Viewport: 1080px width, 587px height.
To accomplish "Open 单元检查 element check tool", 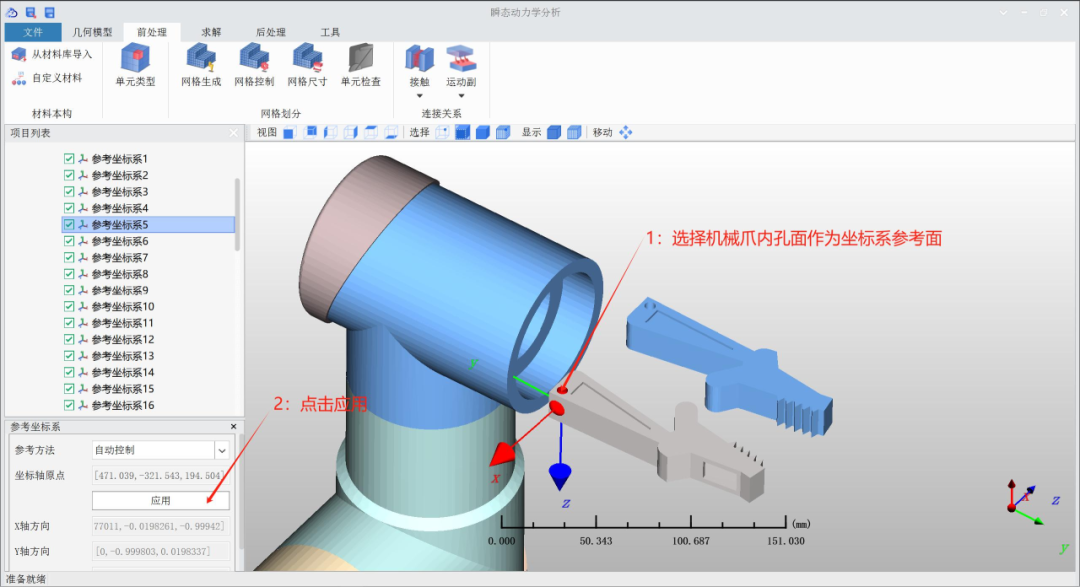I will (x=360, y=65).
